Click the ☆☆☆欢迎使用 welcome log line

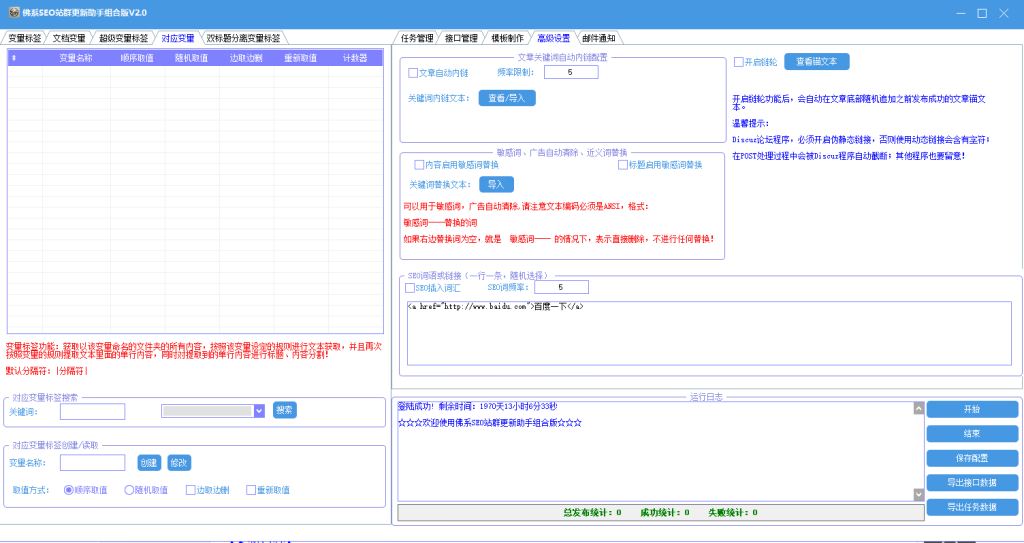[490, 423]
